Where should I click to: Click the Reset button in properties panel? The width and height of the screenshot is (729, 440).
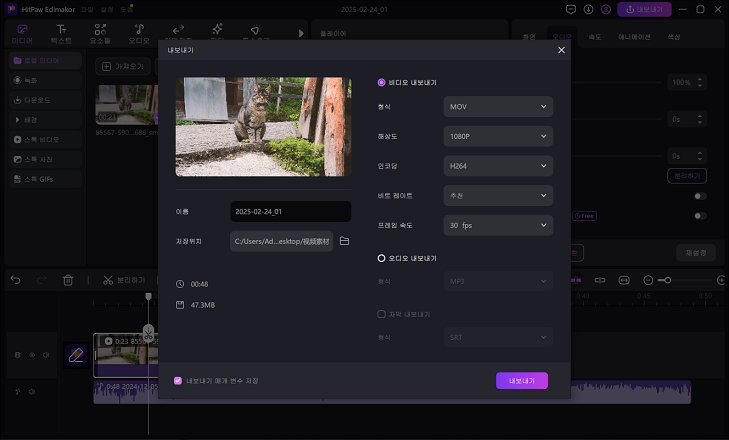(x=696, y=253)
